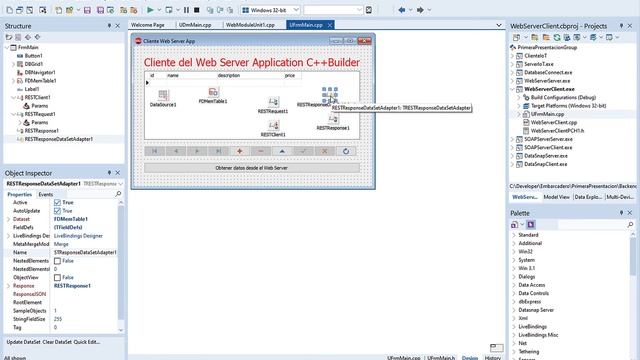Switch to the History tab at the bottom
Viewport: 640px width, 360px height.
493,358
